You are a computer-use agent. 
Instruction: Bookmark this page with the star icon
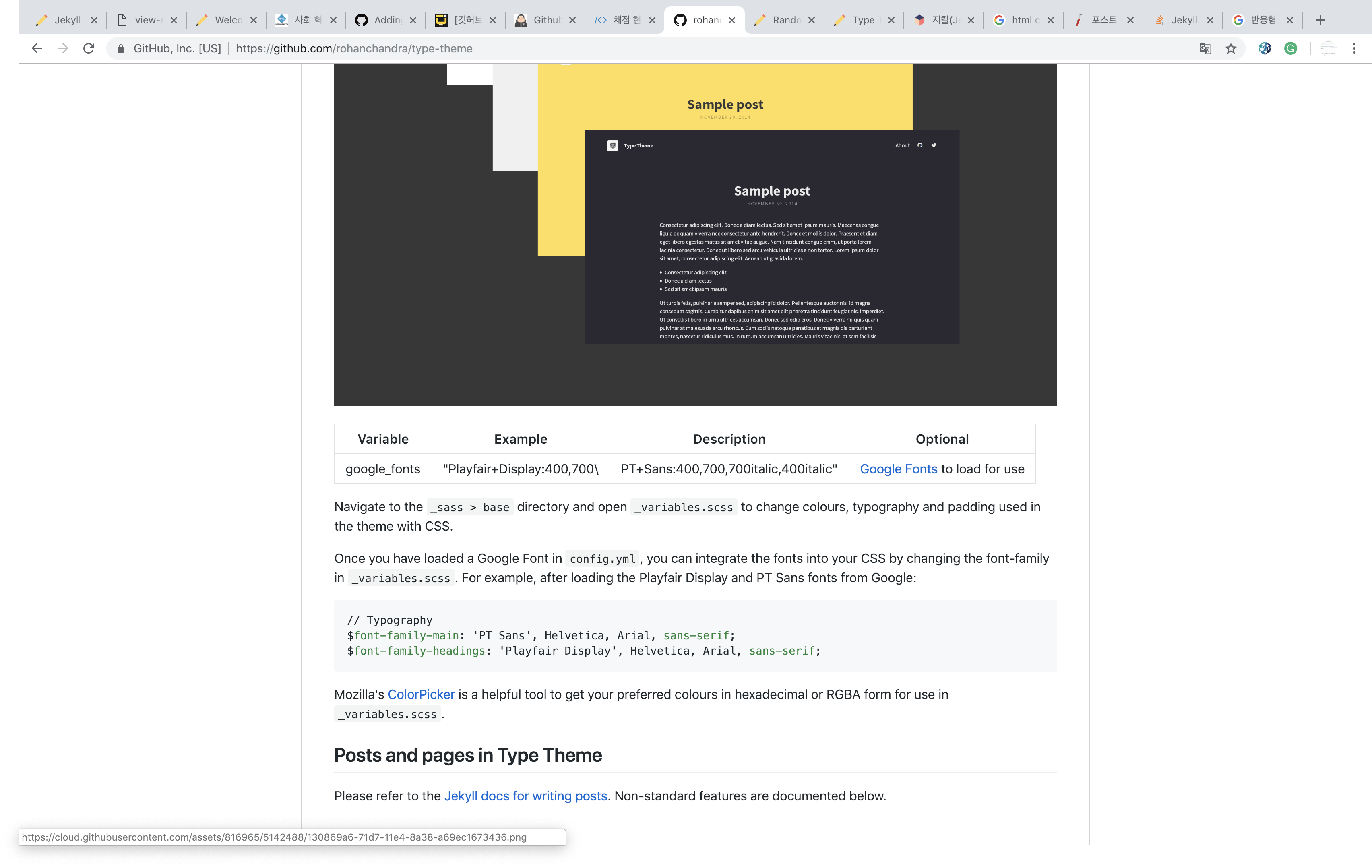[x=1231, y=48]
